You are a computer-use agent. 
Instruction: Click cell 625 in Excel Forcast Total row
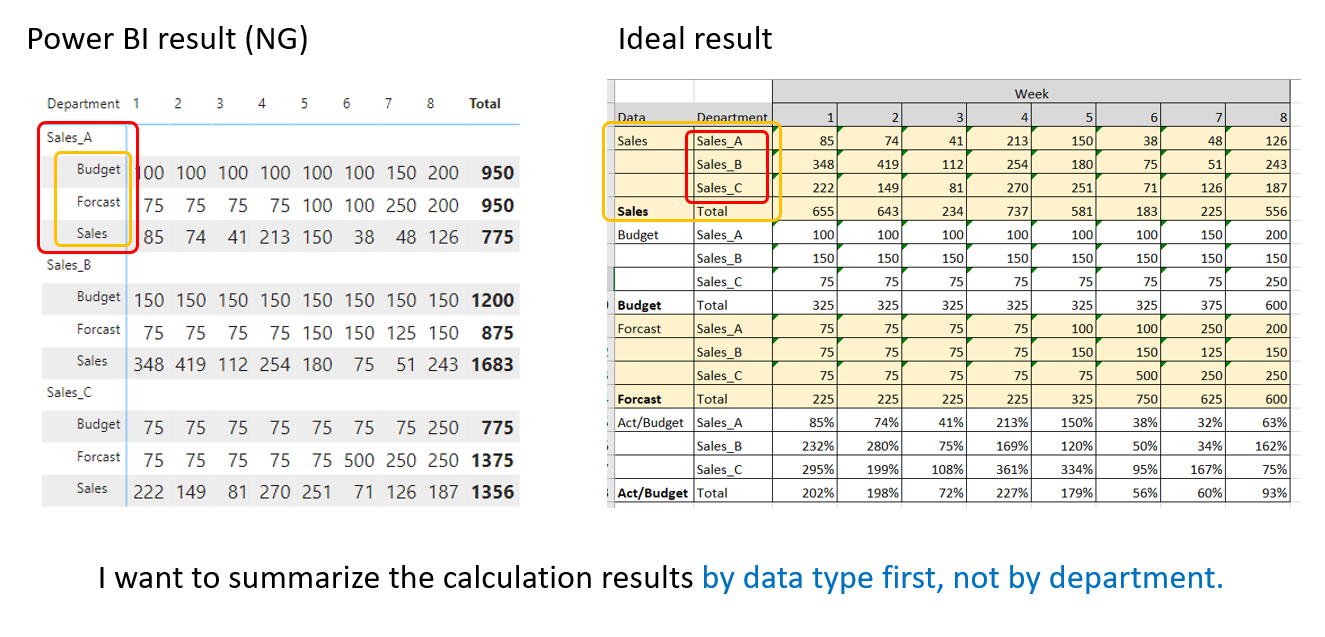[1193, 399]
